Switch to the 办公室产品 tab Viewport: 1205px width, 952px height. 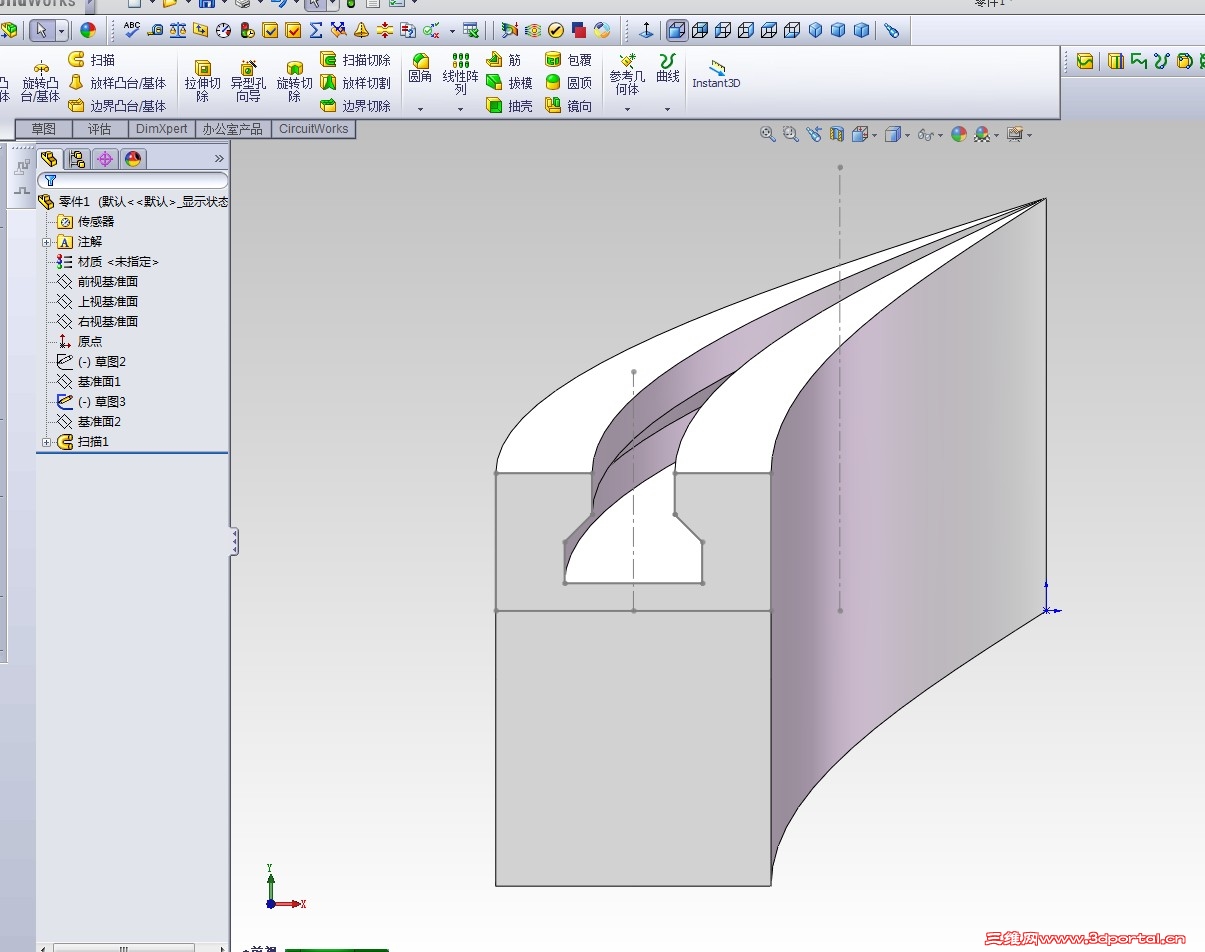[x=232, y=129]
